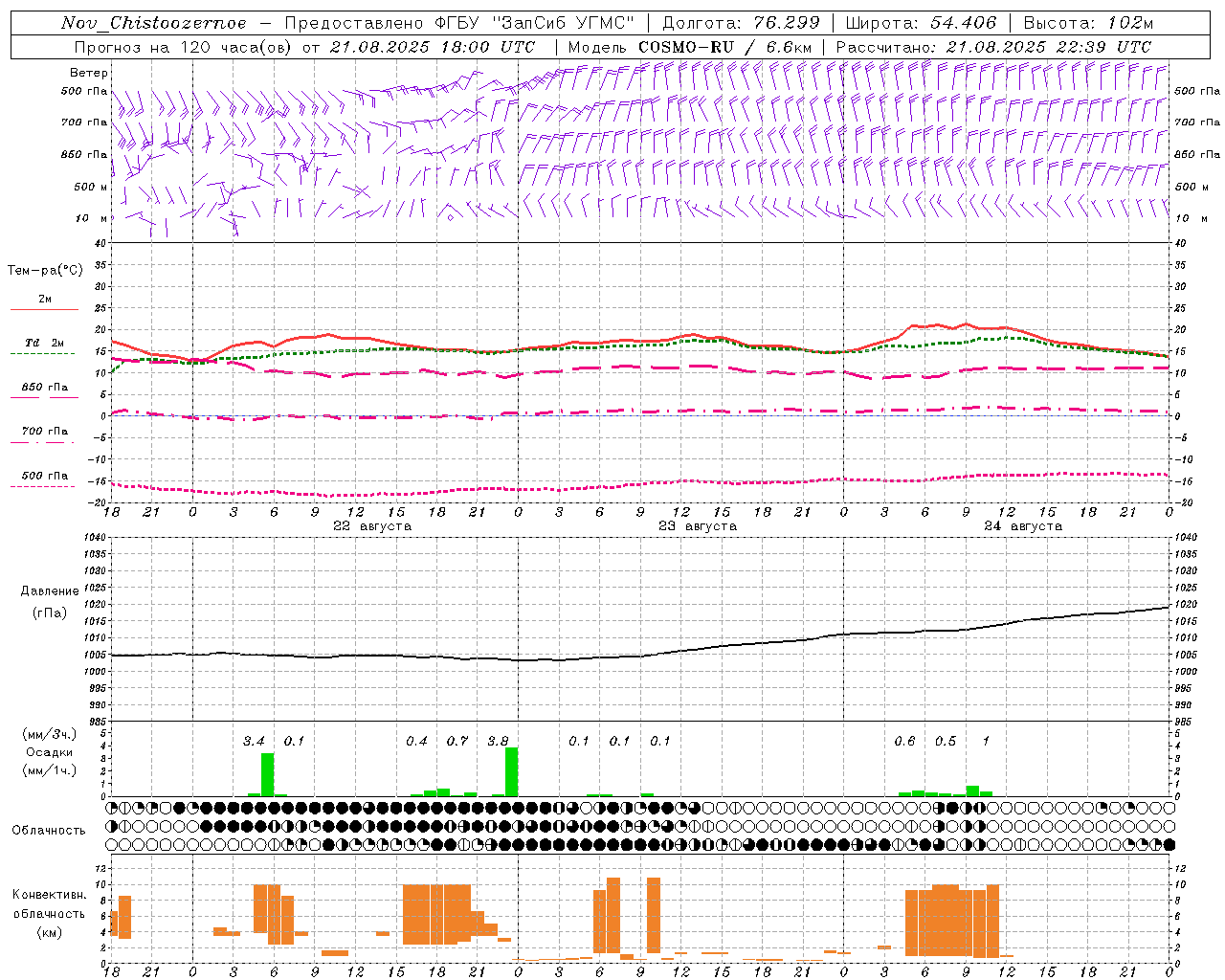Image resolution: width=1225 pixels, height=980 pixels.
Task: Click the Осадки precipitation label
Action: click(x=49, y=752)
